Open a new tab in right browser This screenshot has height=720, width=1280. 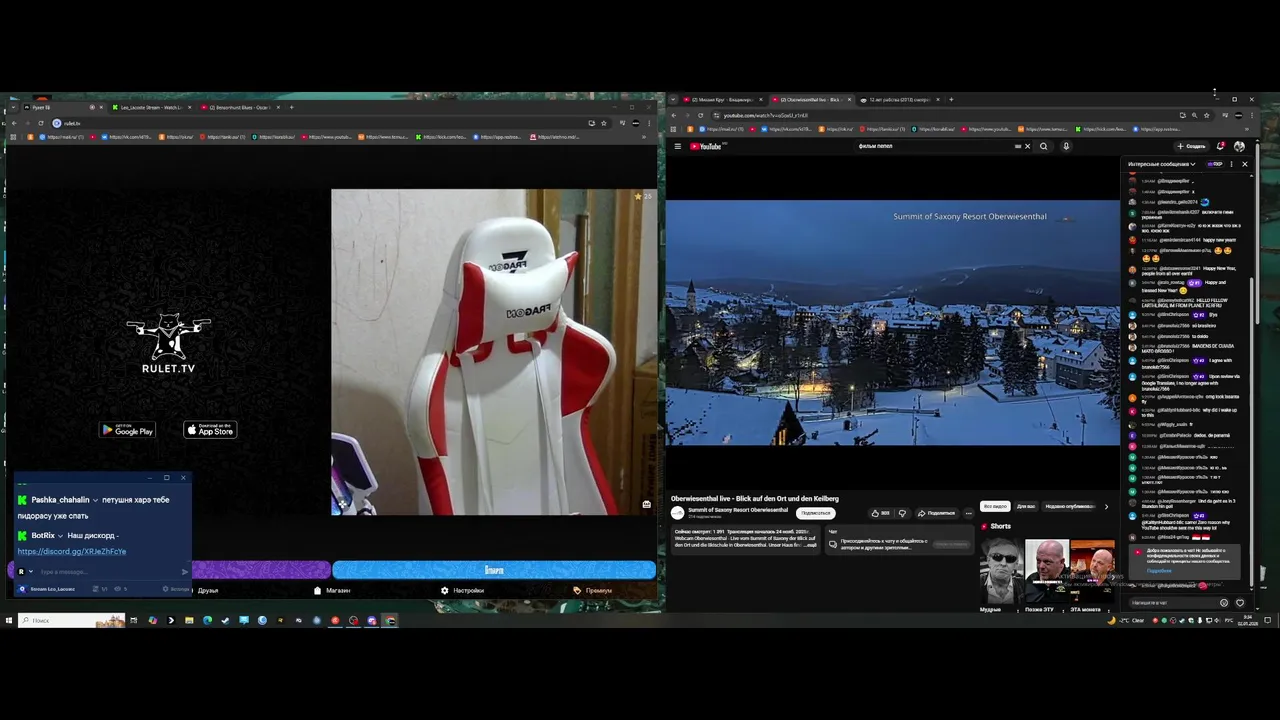point(951,100)
